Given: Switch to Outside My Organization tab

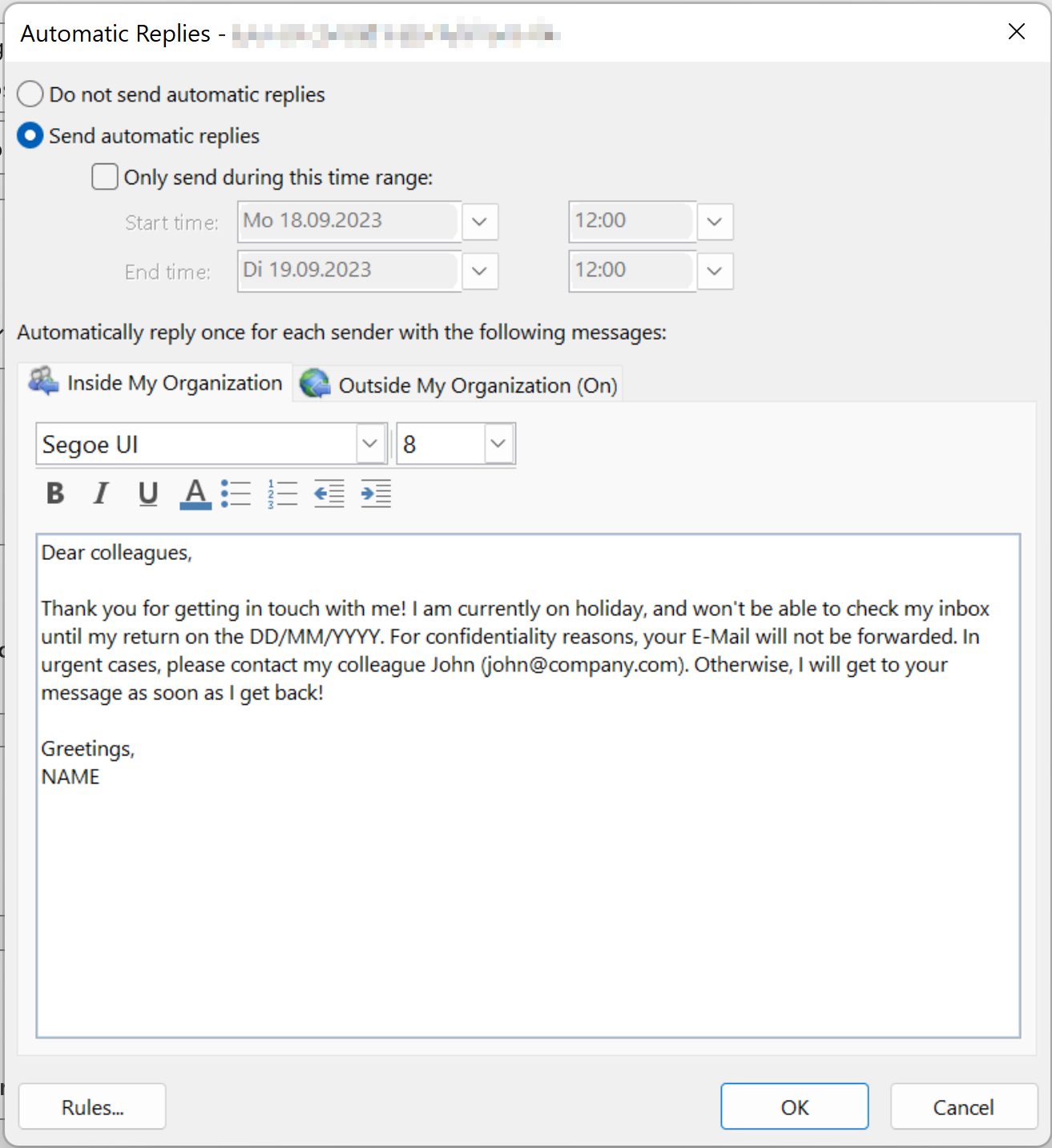Looking at the screenshot, I should click(459, 385).
